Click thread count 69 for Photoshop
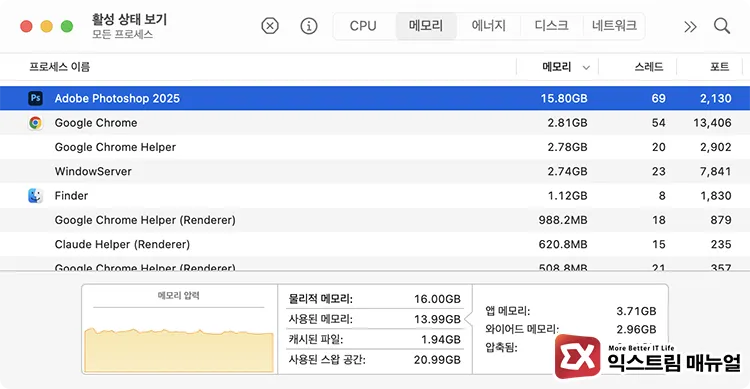 coord(658,98)
